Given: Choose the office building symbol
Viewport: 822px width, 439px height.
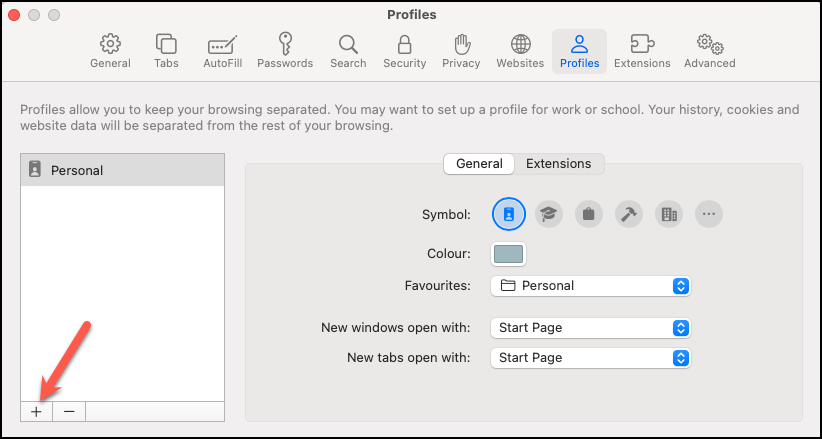Looking at the screenshot, I should [x=669, y=213].
